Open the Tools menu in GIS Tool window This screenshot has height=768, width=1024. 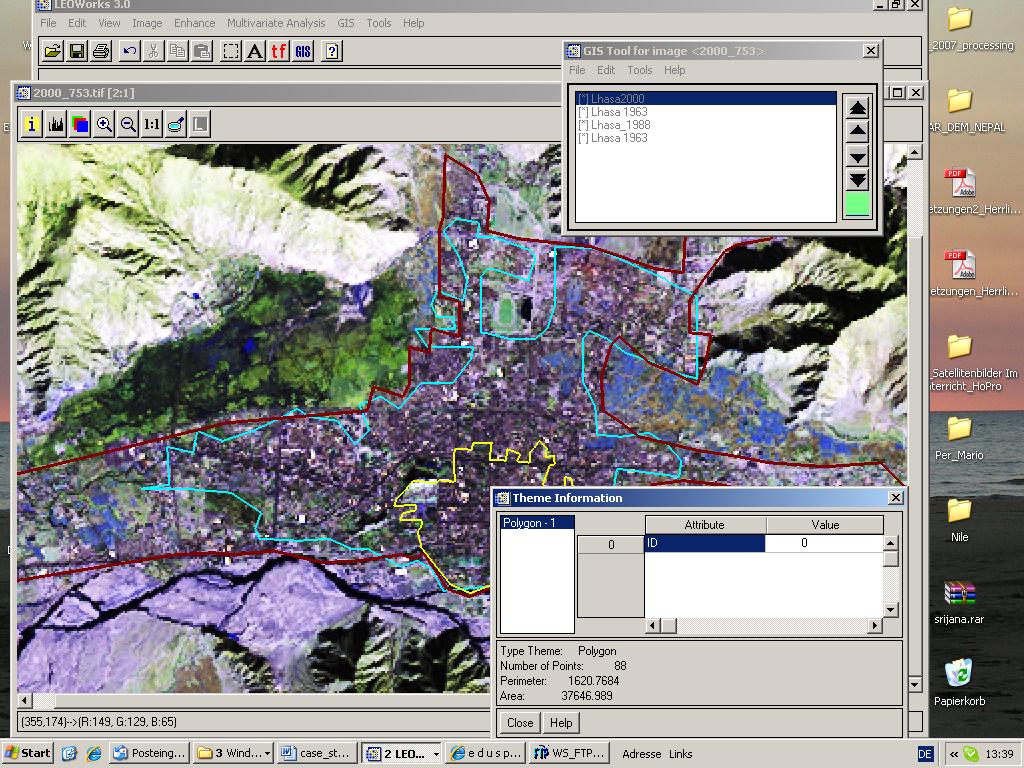click(639, 70)
